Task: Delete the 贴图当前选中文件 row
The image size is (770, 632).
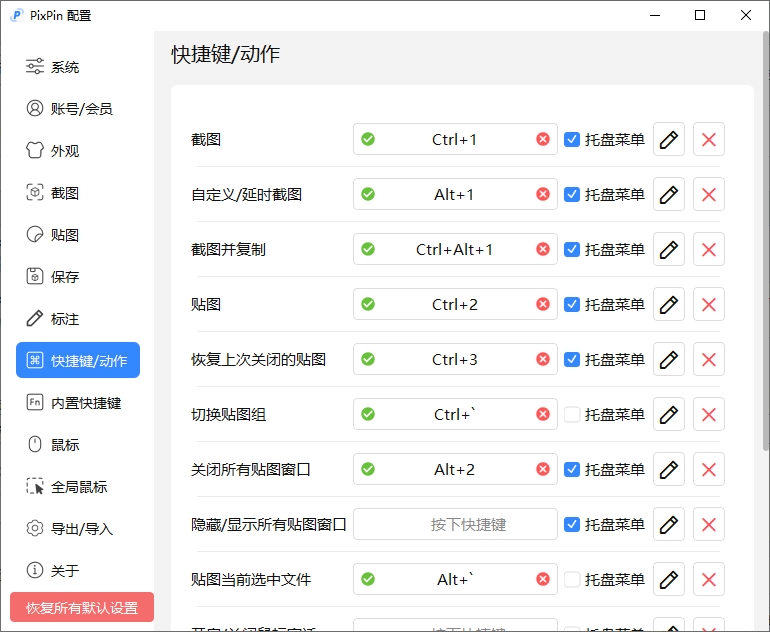Action: pyautogui.click(x=709, y=579)
